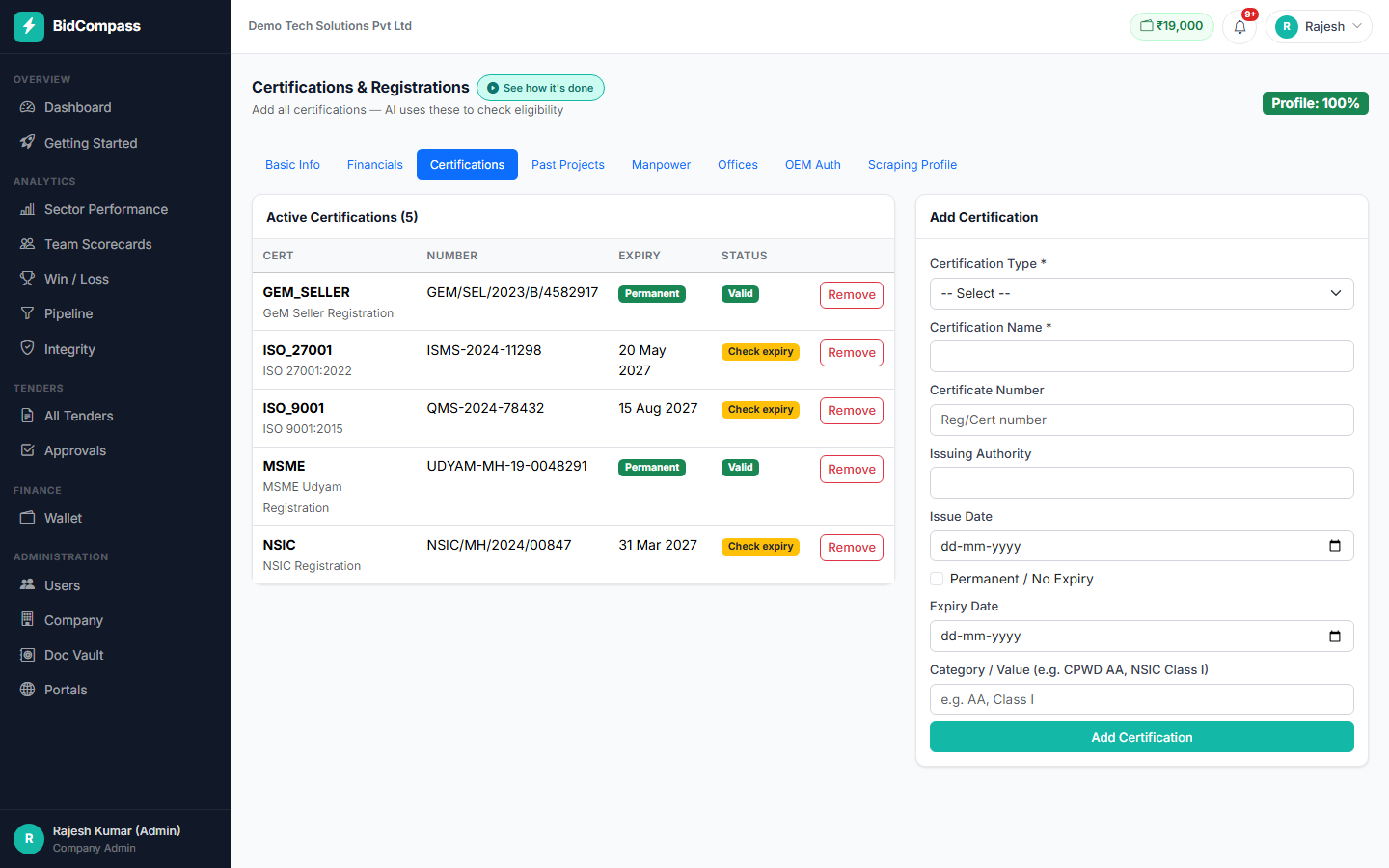The width and height of the screenshot is (1389, 868).
Task: Switch to the Manpower tab
Action: pos(661,165)
